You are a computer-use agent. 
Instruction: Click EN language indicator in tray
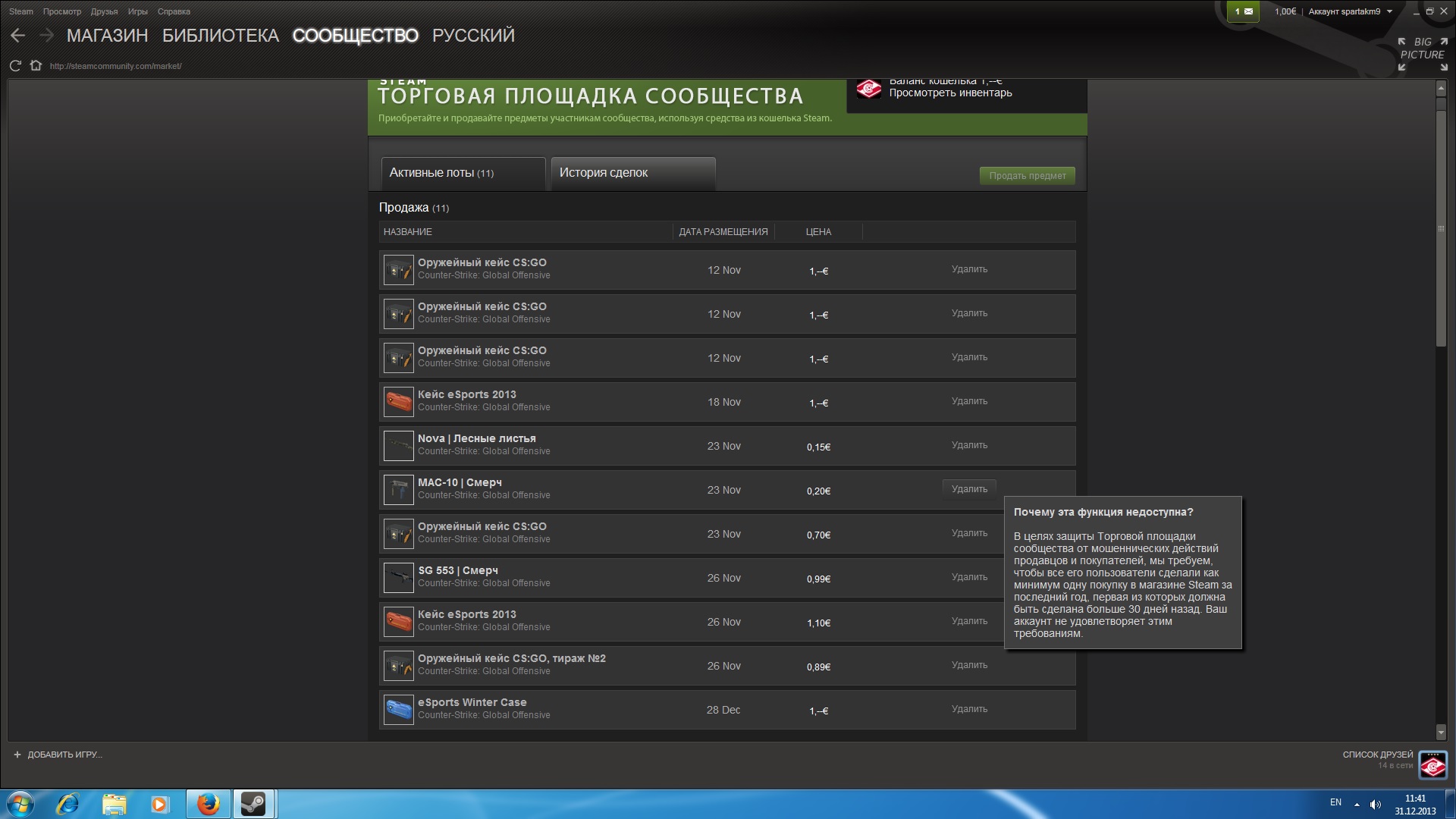[1335, 802]
